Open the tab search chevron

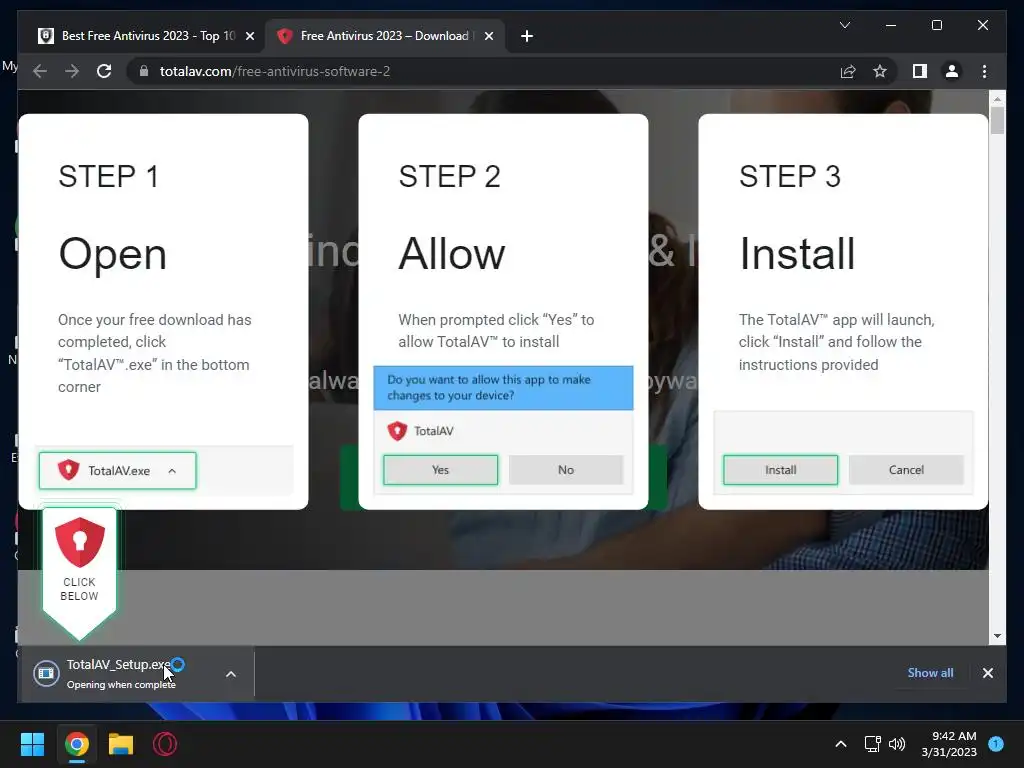click(844, 25)
